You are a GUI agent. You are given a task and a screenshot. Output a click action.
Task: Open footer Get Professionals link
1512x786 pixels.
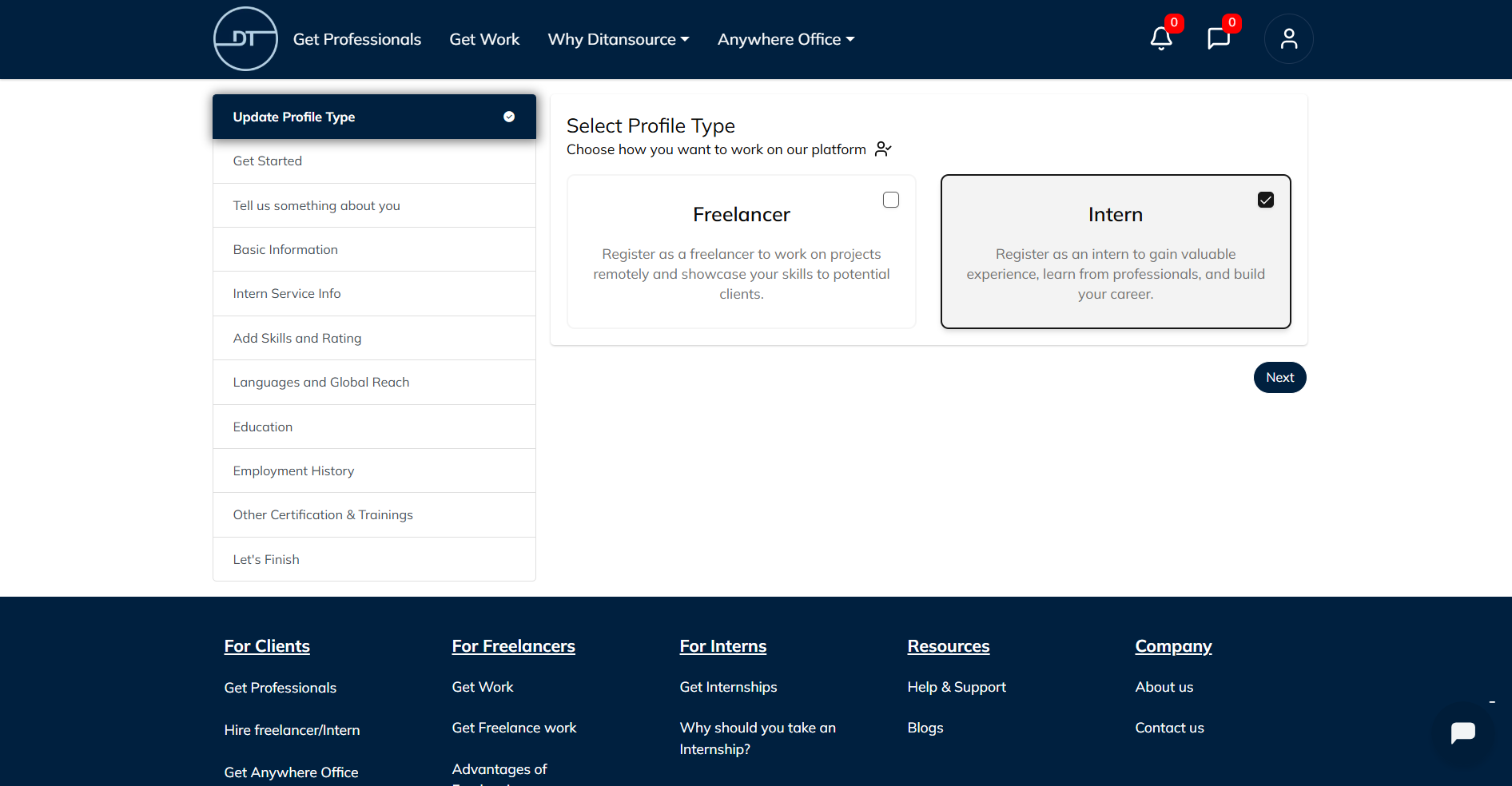coord(281,688)
